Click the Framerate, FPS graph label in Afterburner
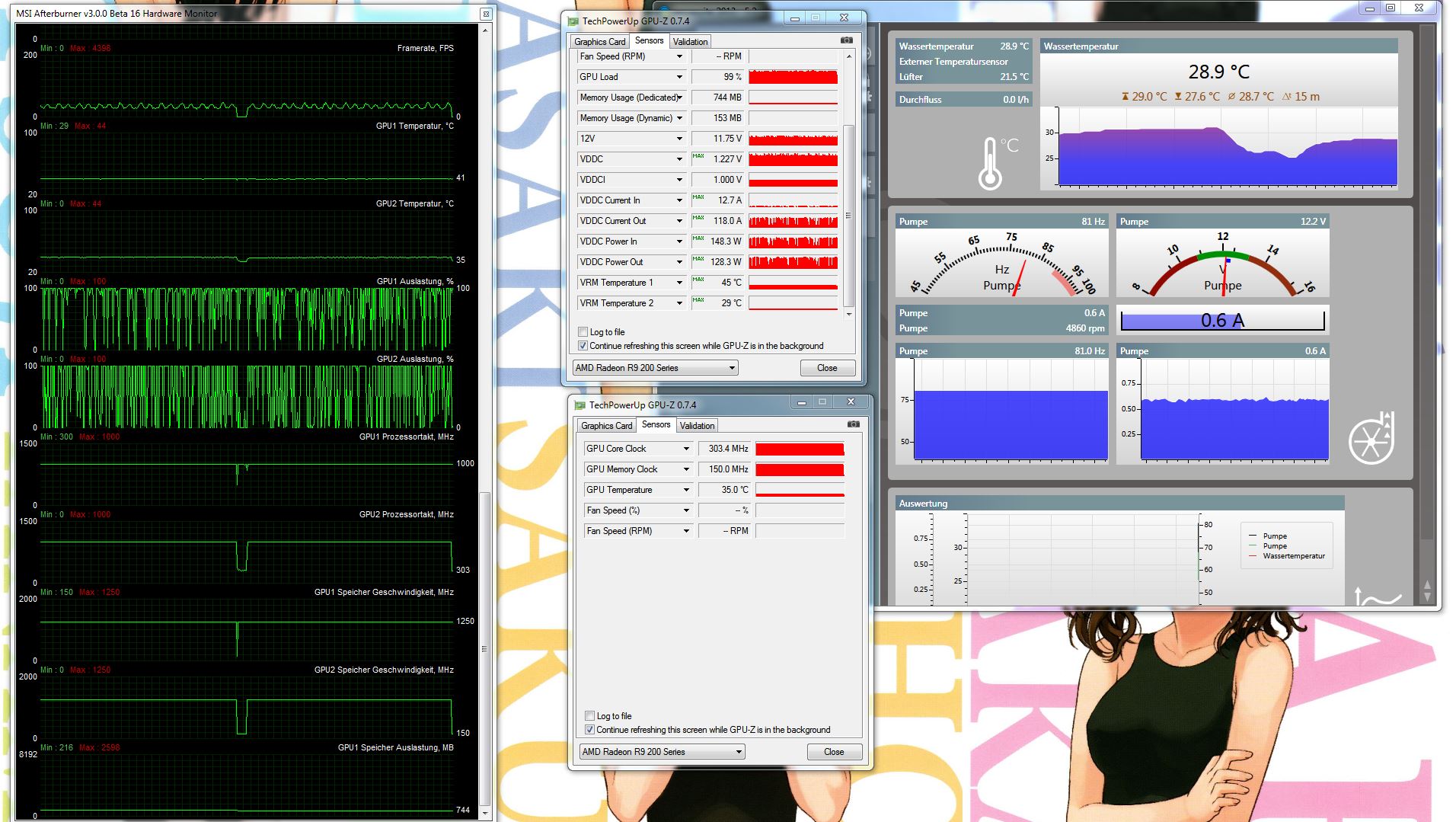The height and width of the screenshot is (822, 1456). (426, 48)
